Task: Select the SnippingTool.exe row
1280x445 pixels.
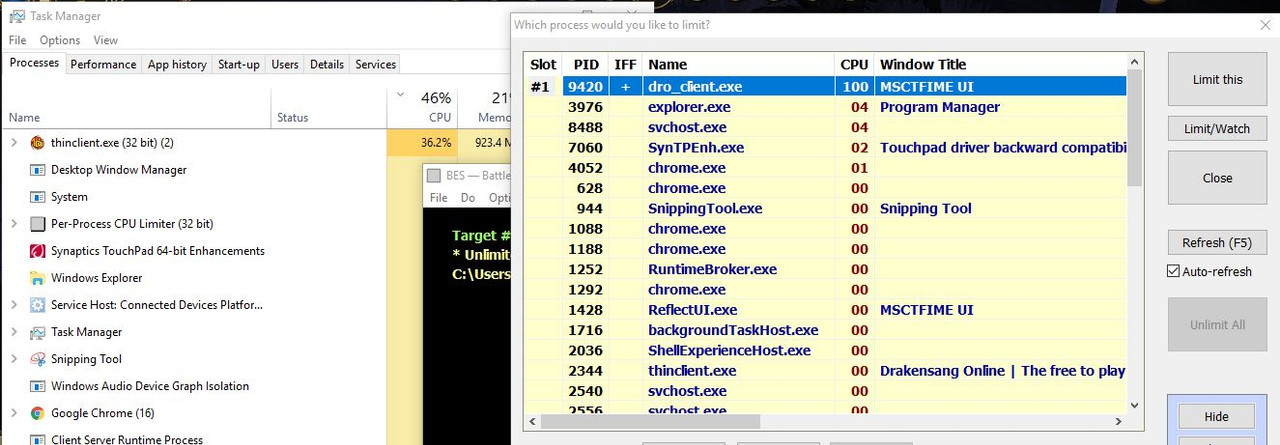Action: pyautogui.click(x=826, y=209)
